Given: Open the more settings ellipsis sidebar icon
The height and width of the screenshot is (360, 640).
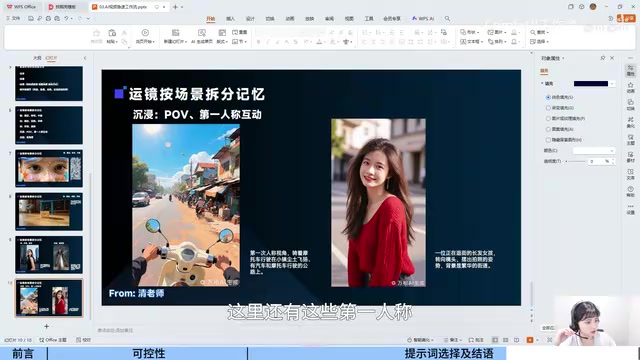Looking at the screenshot, I should (x=631, y=209).
